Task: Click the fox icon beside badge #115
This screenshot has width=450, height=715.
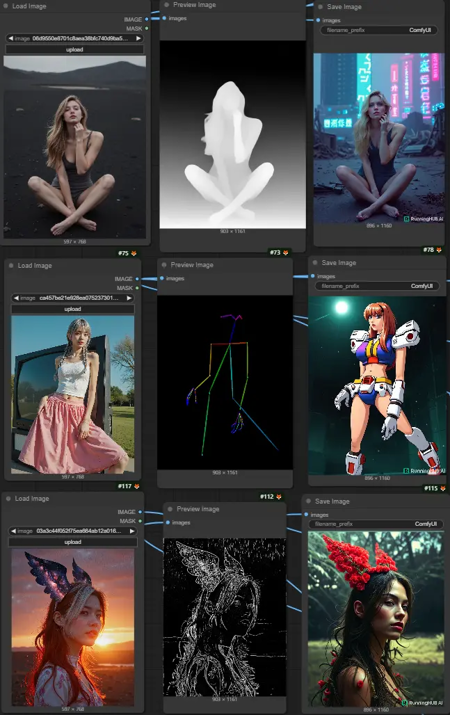Action: 442,488
